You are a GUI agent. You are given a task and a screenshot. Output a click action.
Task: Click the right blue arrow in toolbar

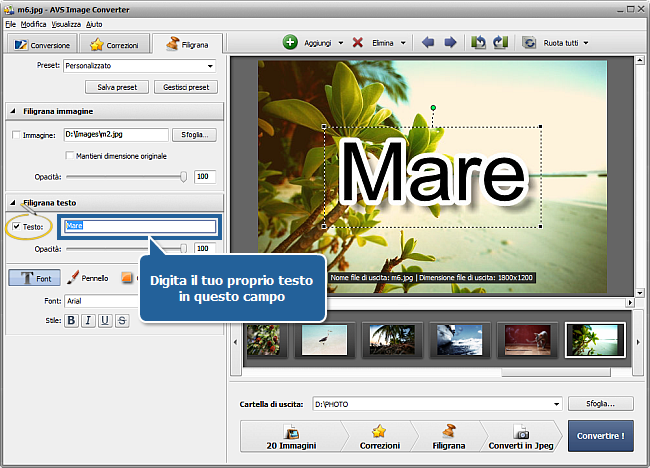coord(450,43)
